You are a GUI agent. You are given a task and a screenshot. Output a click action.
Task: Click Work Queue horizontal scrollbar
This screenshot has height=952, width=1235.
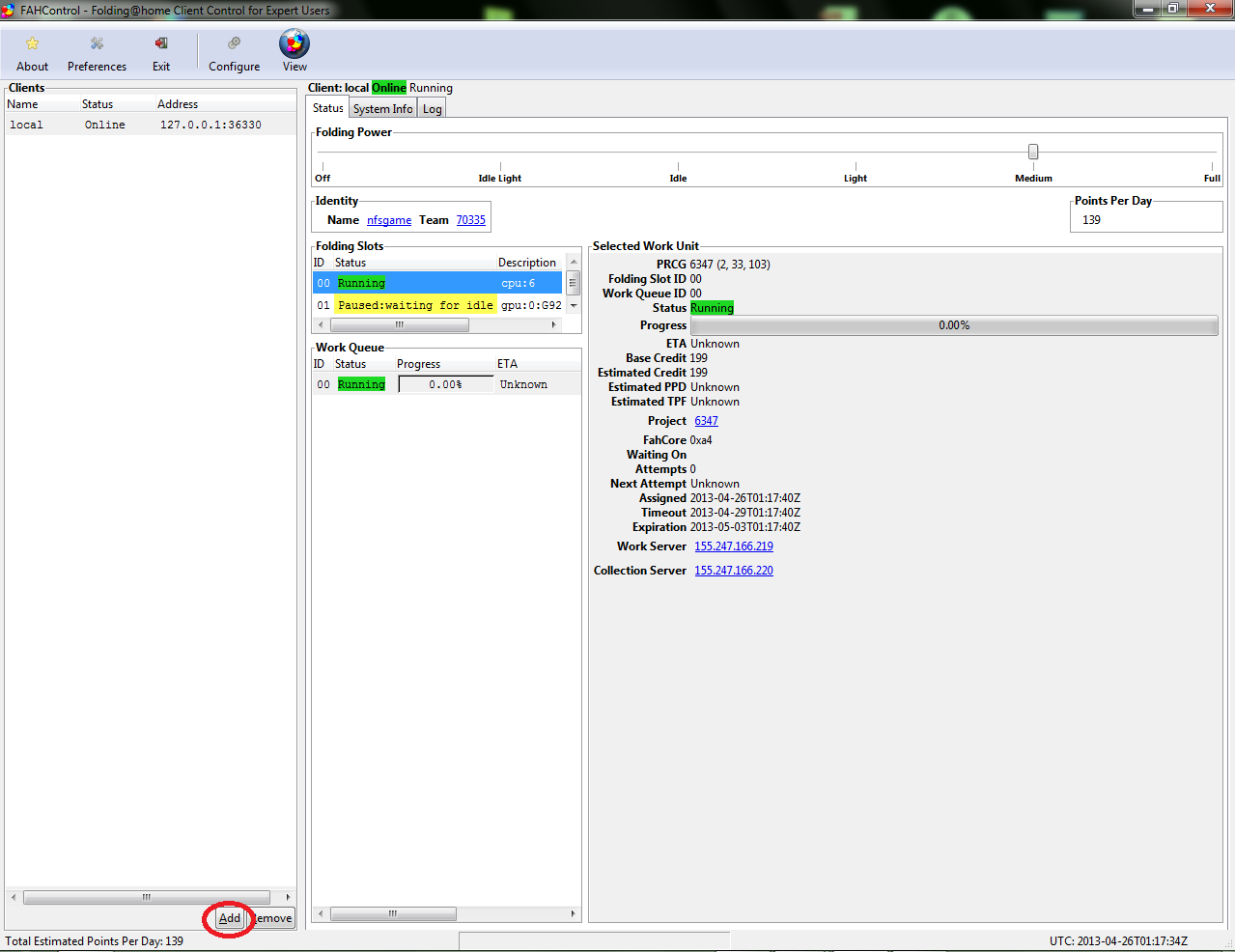(393, 913)
